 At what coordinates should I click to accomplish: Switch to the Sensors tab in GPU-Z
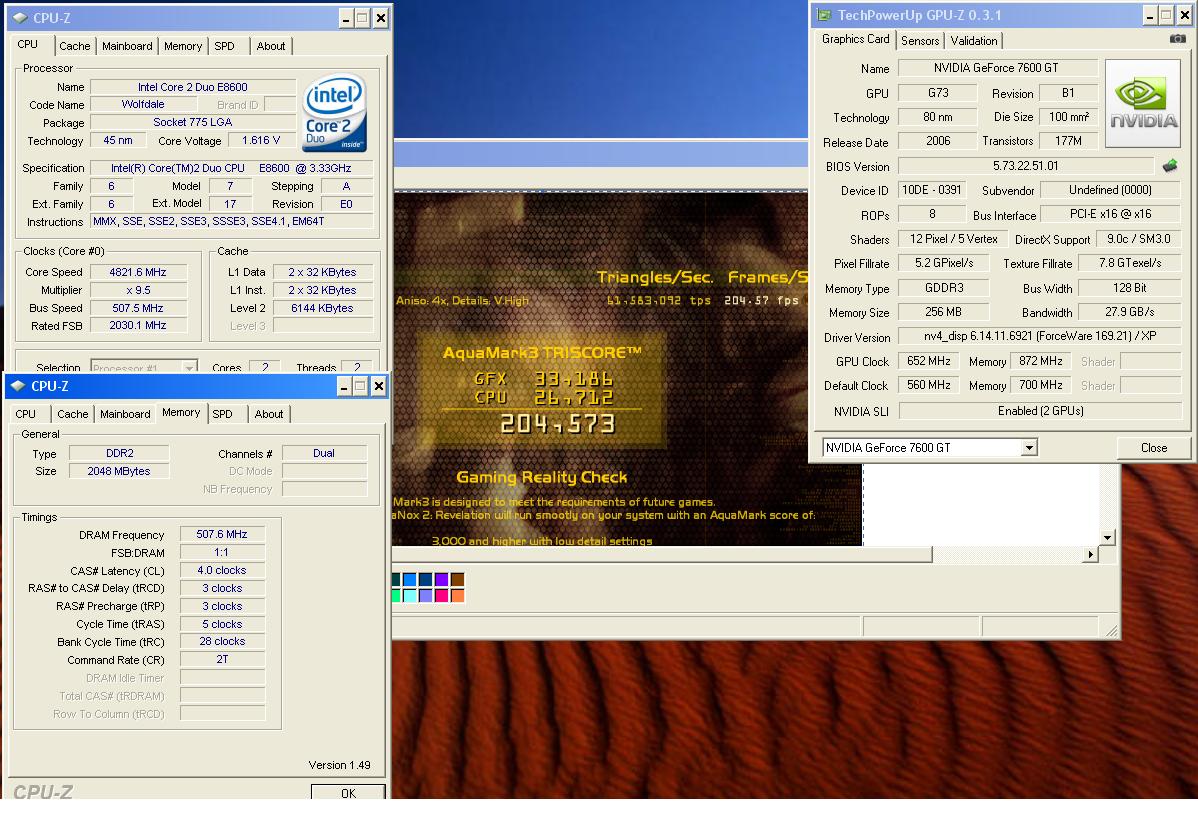[x=920, y=41]
